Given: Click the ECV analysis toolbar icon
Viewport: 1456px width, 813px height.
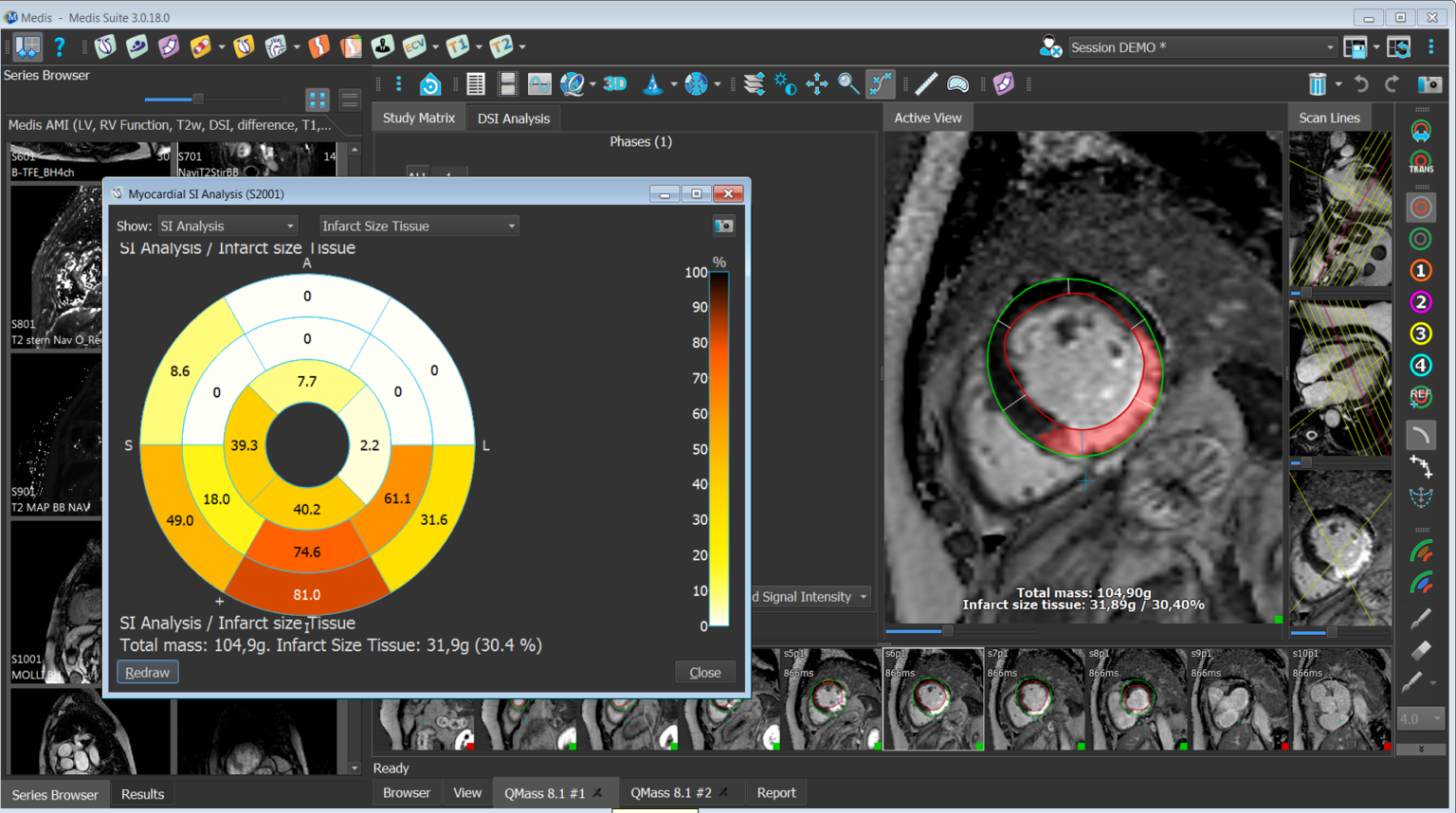Looking at the screenshot, I should [413, 46].
